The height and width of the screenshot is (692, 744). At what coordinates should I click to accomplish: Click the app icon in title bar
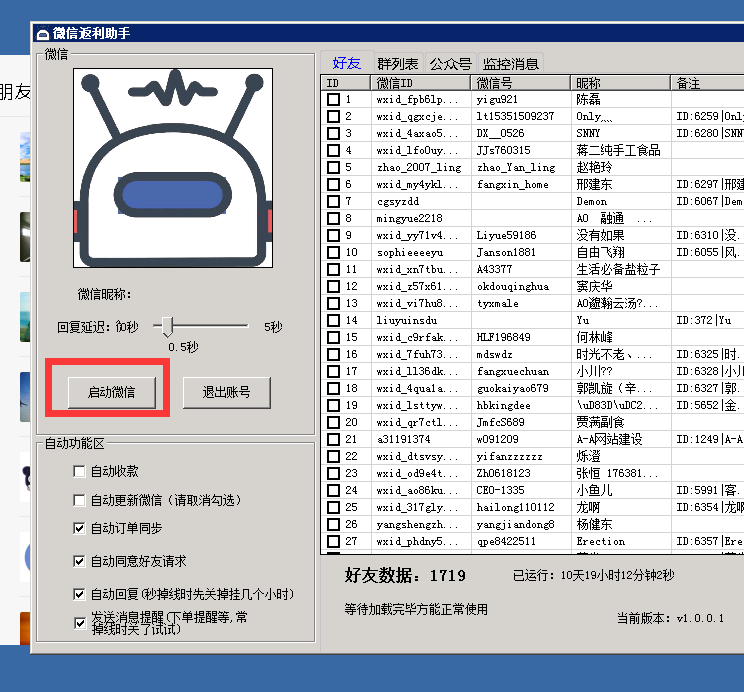click(43, 34)
